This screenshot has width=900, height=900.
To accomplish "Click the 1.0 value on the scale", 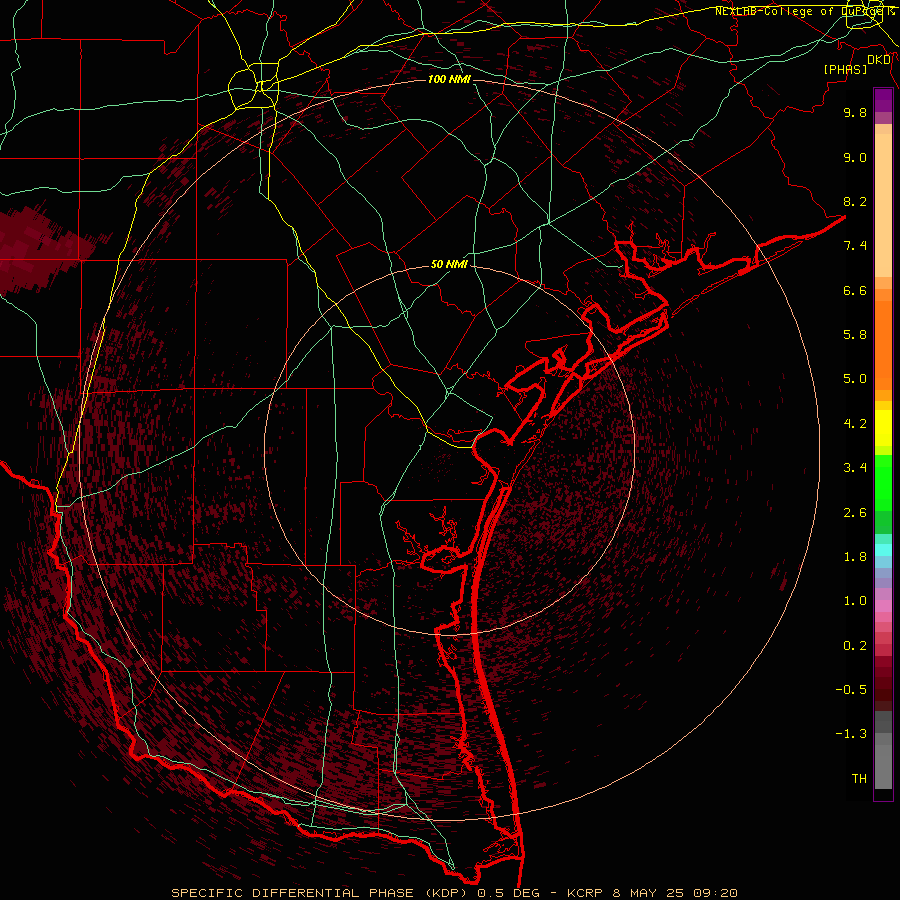I will (x=855, y=601).
